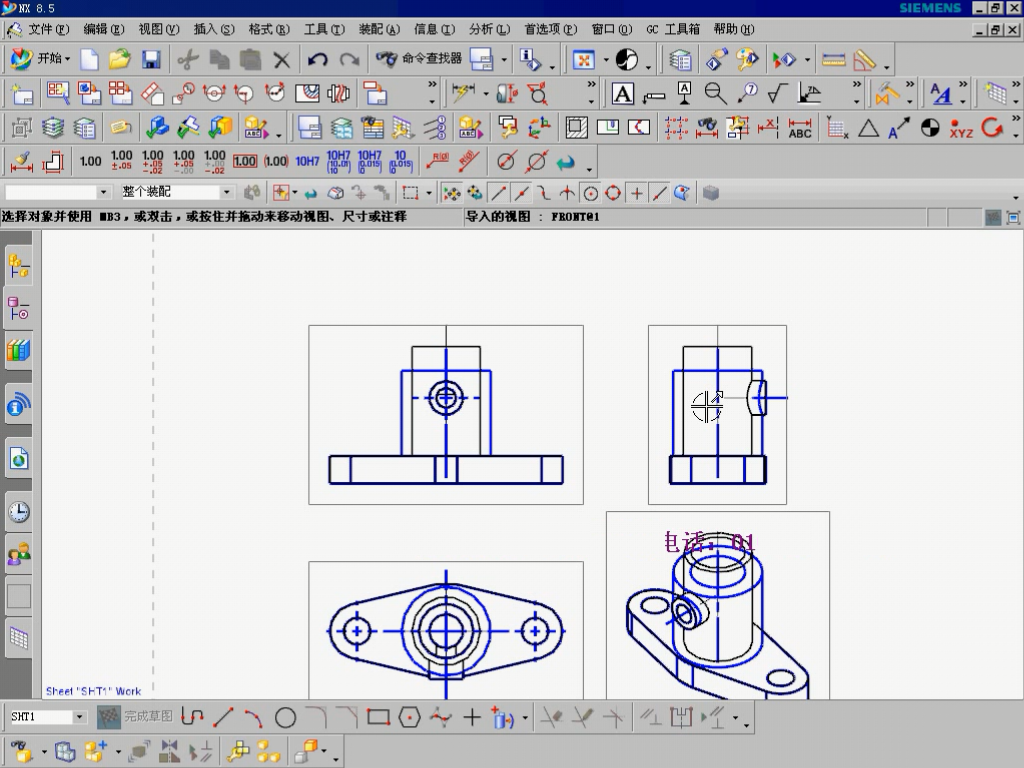Select the (1.00) reference dimension style
Image resolution: width=1024 pixels, height=768 pixels.
(x=276, y=161)
